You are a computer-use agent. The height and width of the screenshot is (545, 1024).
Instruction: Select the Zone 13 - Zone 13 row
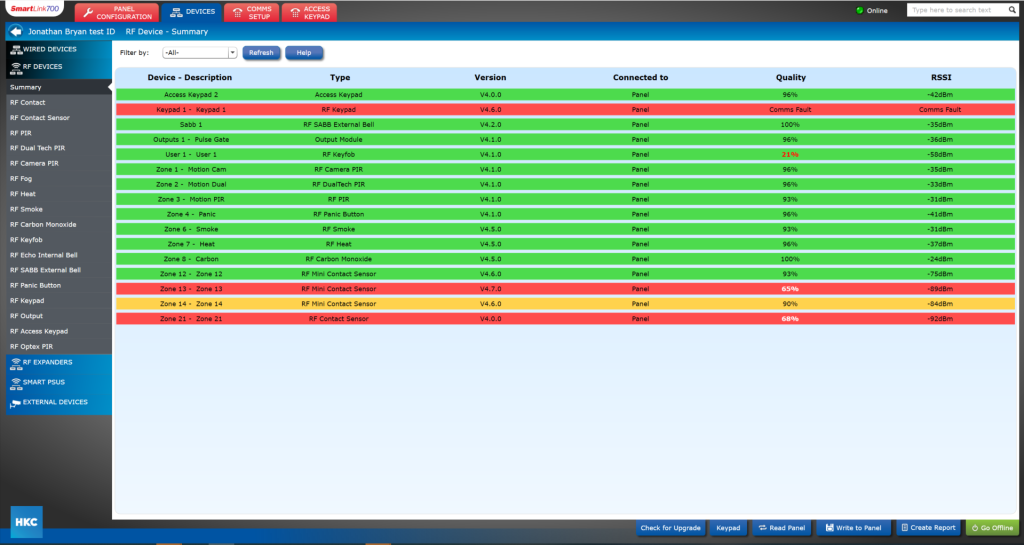pos(566,289)
